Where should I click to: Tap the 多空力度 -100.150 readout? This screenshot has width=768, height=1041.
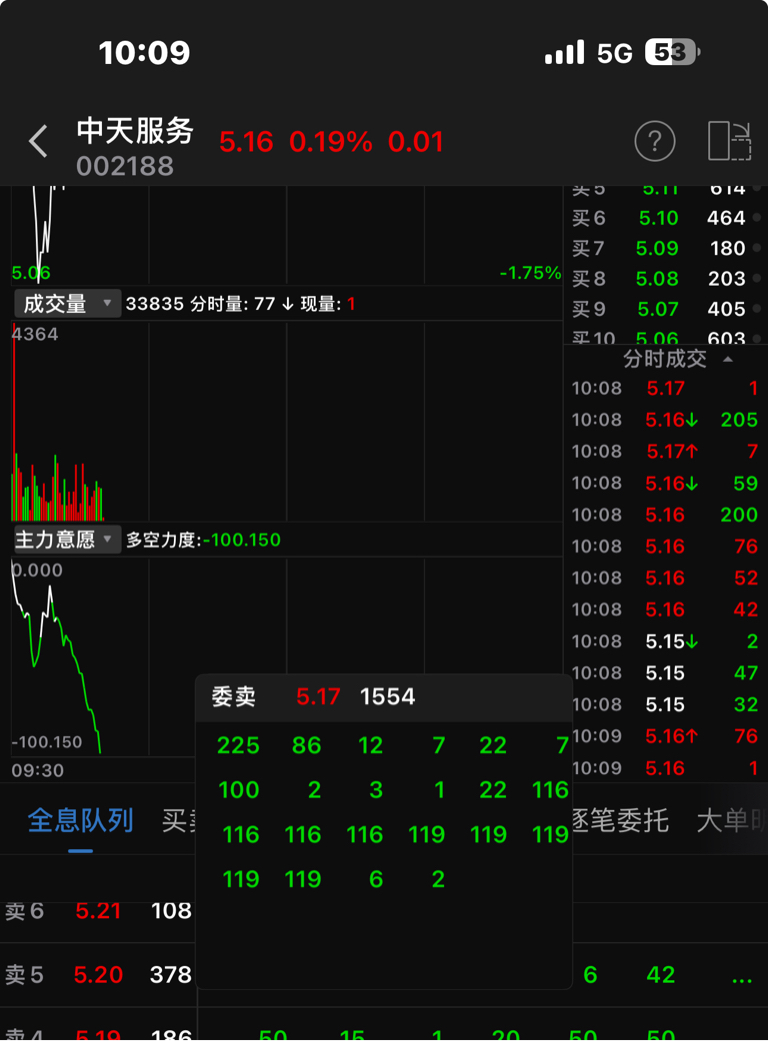[x=203, y=540]
